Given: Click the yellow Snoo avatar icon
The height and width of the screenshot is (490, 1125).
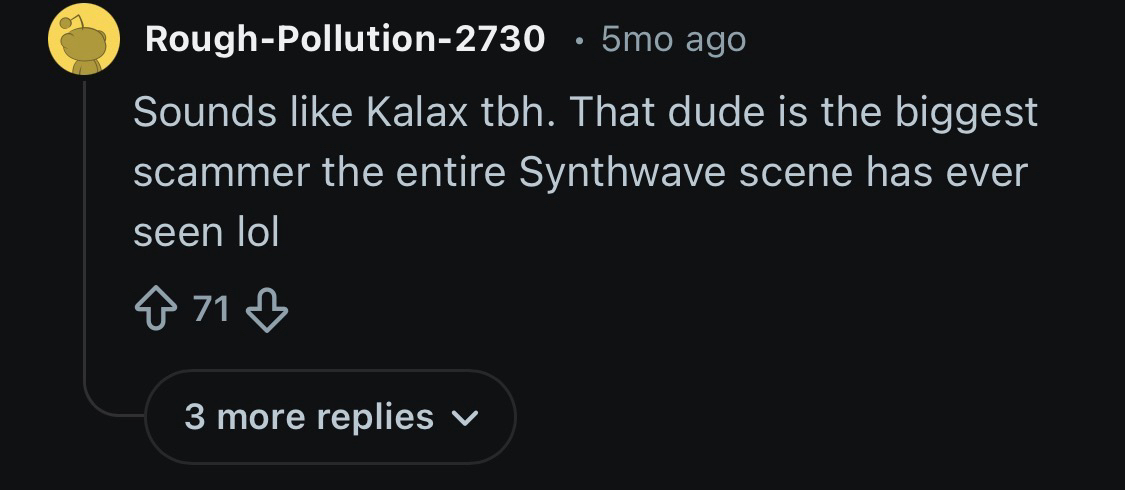Looking at the screenshot, I should [x=85, y=39].
